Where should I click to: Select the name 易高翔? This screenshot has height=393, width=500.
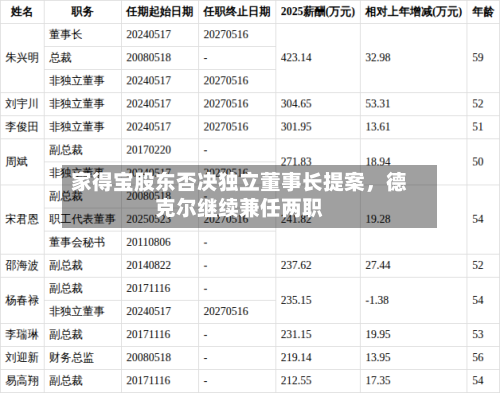coord(22,380)
